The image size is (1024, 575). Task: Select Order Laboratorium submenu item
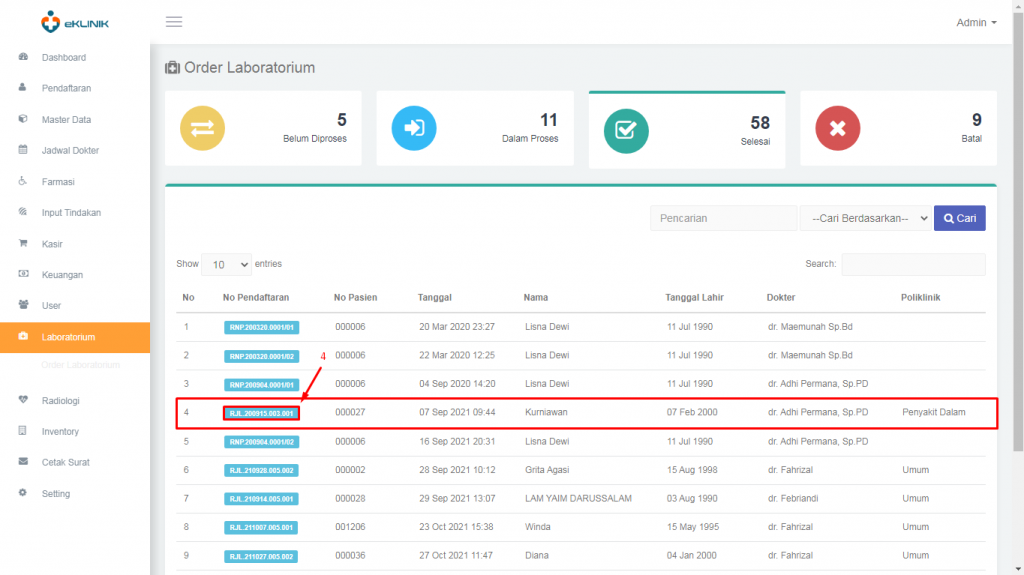click(80, 366)
